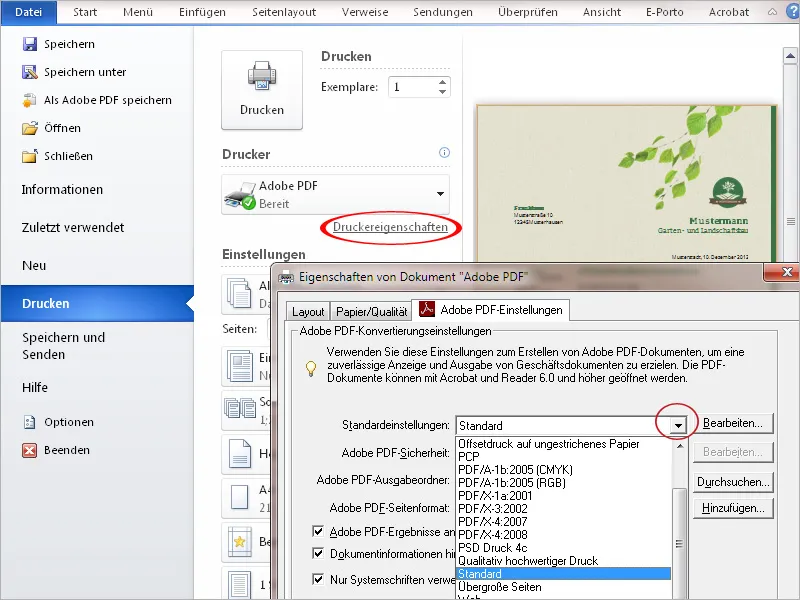800x600 pixels.
Task: Switch to the Seitenlayout ribbon tab
Action: pos(284,12)
